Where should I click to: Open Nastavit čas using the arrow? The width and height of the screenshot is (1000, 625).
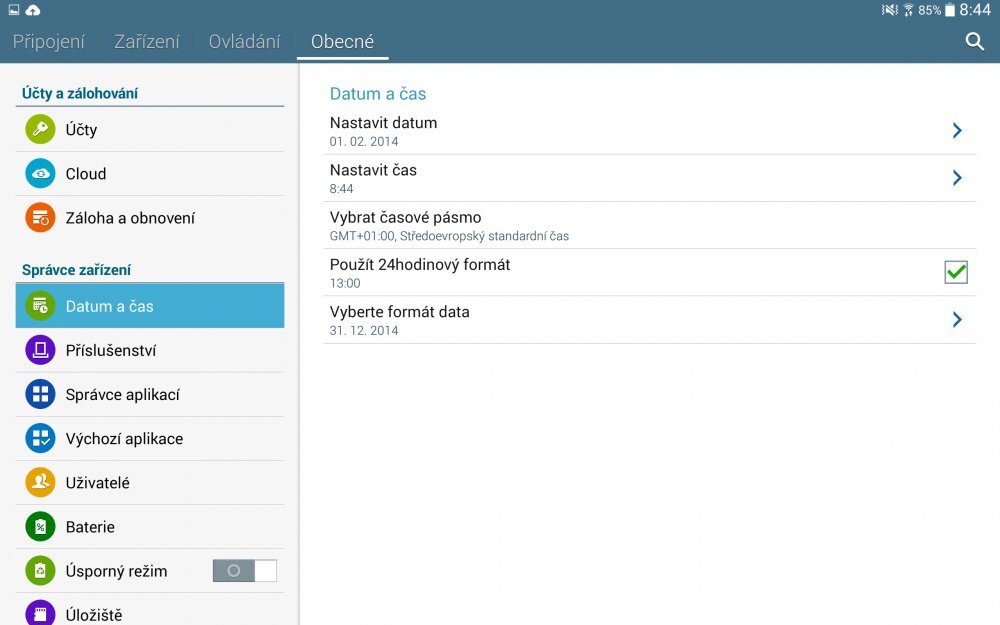click(x=957, y=178)
